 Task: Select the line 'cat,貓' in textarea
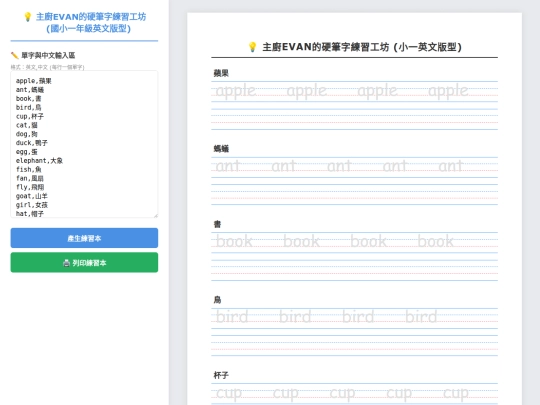[x=27, y=125]
